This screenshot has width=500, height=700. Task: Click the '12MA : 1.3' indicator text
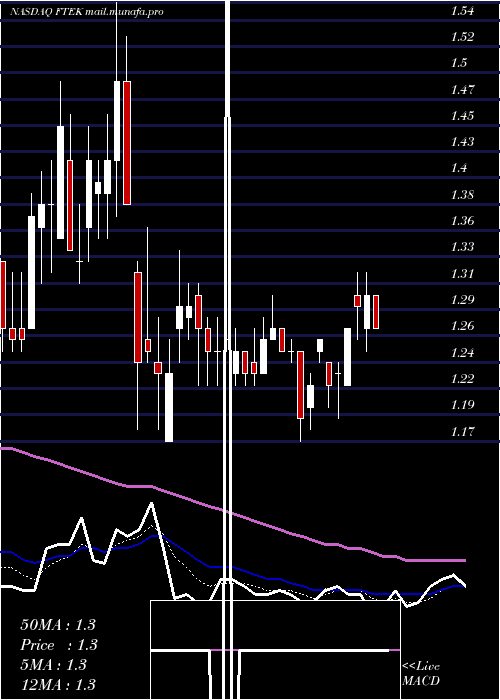[58, 684]
